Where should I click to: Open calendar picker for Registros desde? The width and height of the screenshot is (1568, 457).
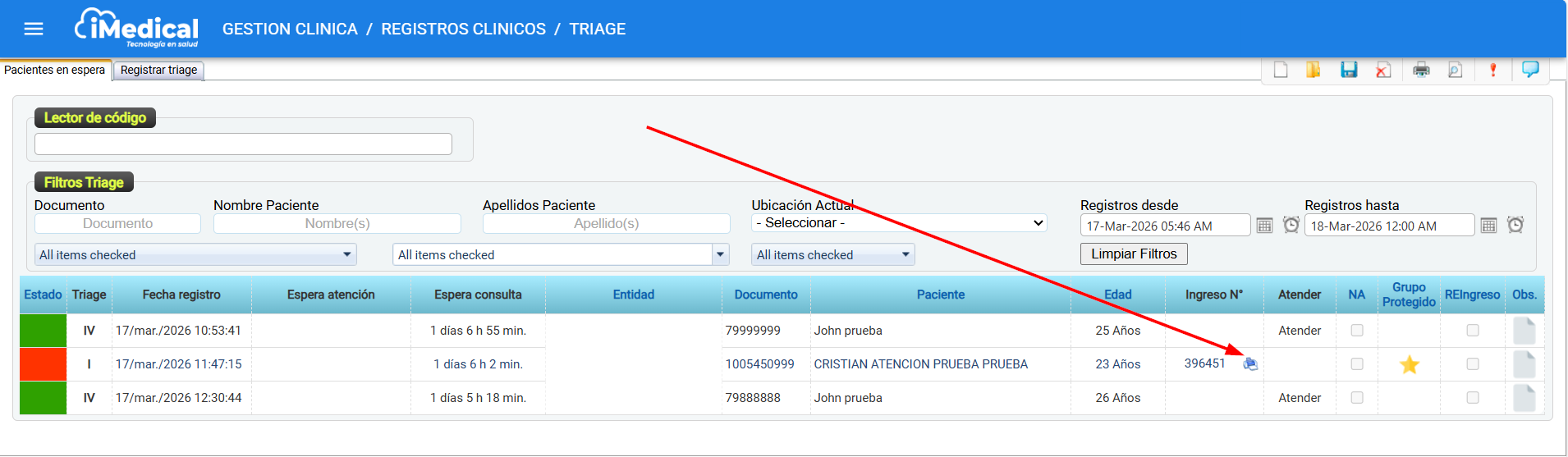click(1264, 226)
